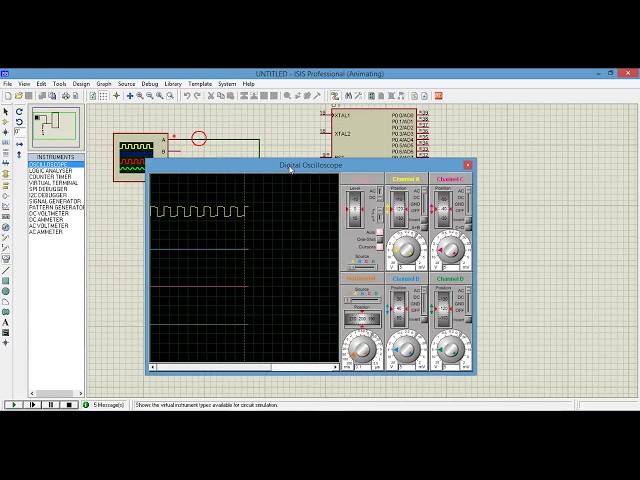Click the Junction dot mode icon

click(x=6, y=132)
